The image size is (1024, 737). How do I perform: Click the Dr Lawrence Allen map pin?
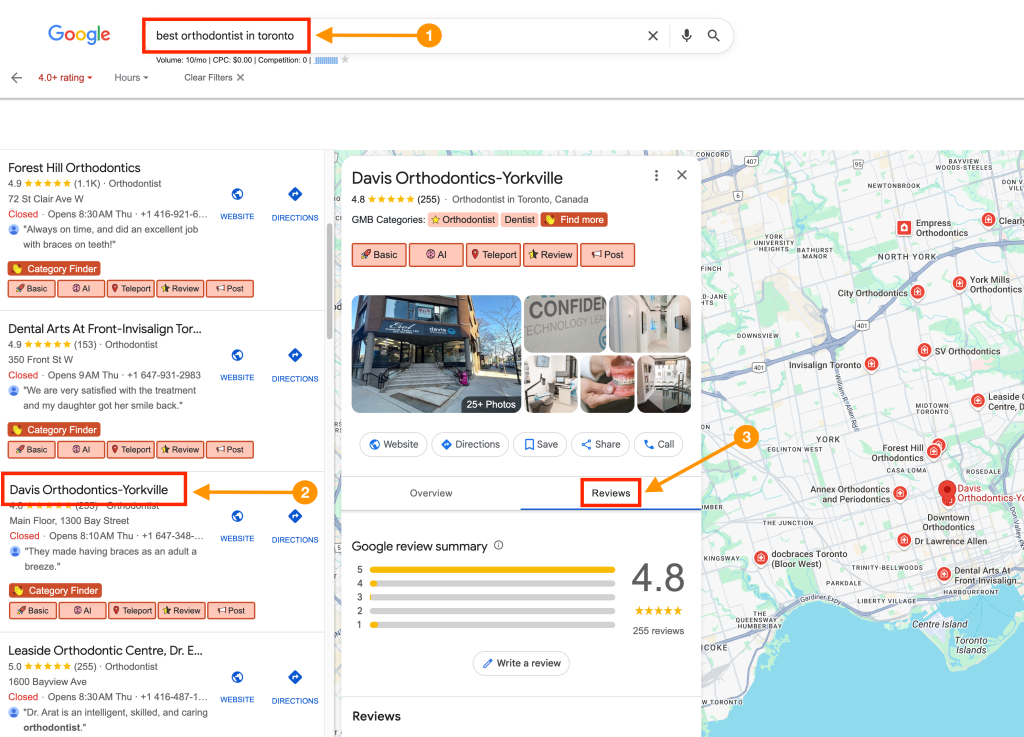click(904, 540)
